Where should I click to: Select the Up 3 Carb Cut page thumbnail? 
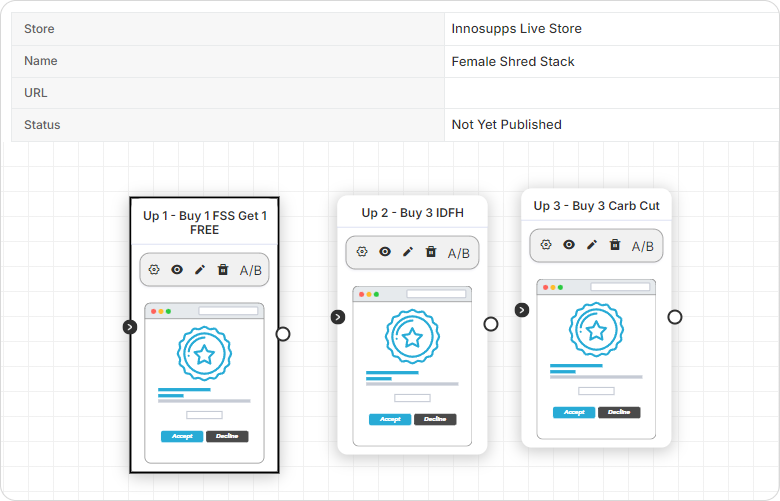point(596,358)
